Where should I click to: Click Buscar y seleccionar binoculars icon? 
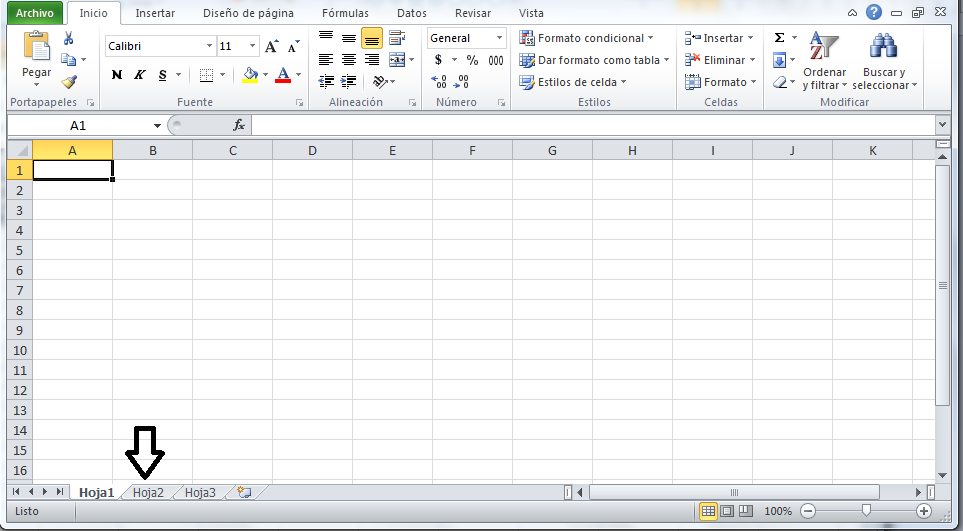[x=883, y=60]
